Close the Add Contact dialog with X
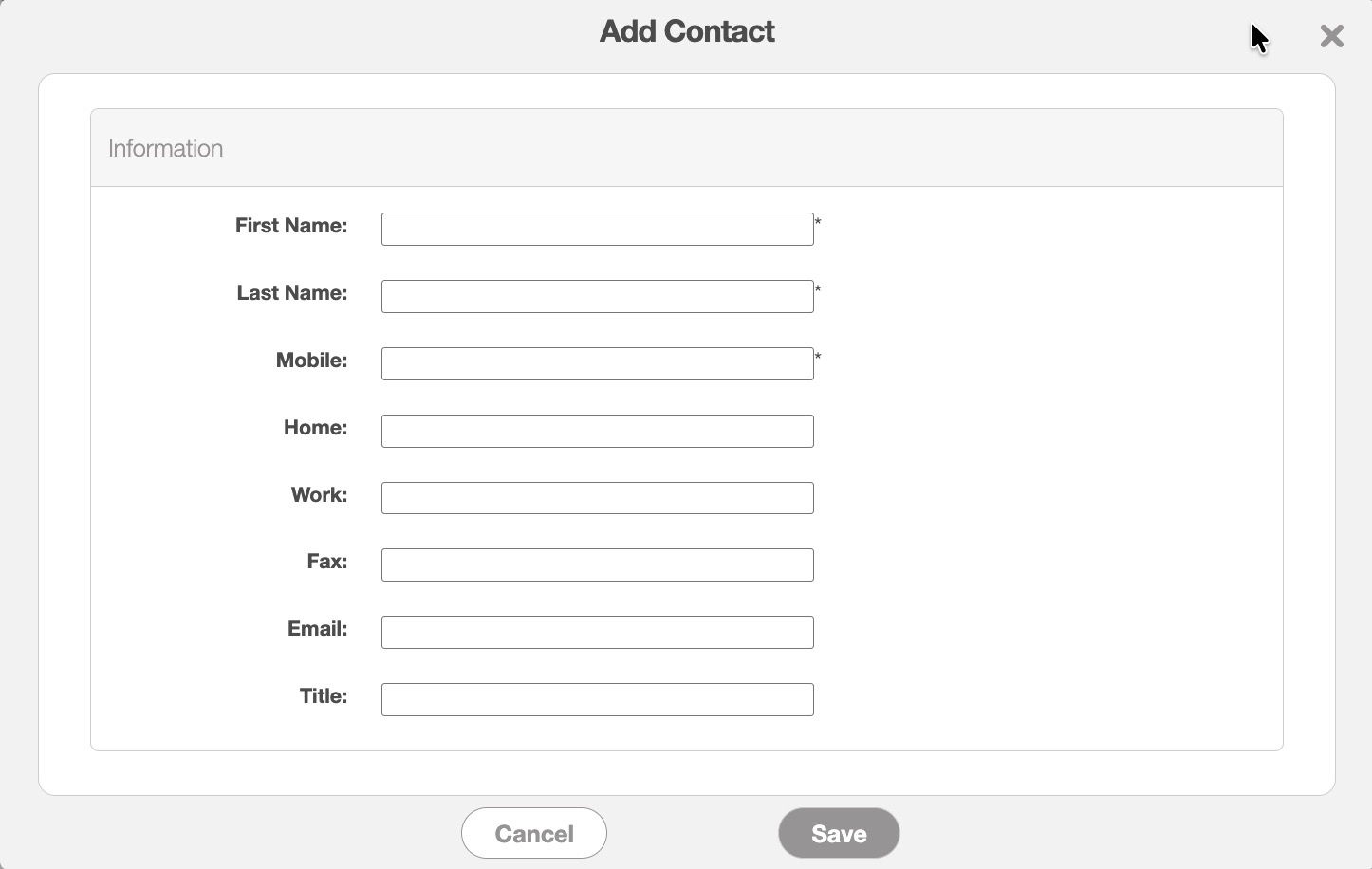 tap(1331, 36)
